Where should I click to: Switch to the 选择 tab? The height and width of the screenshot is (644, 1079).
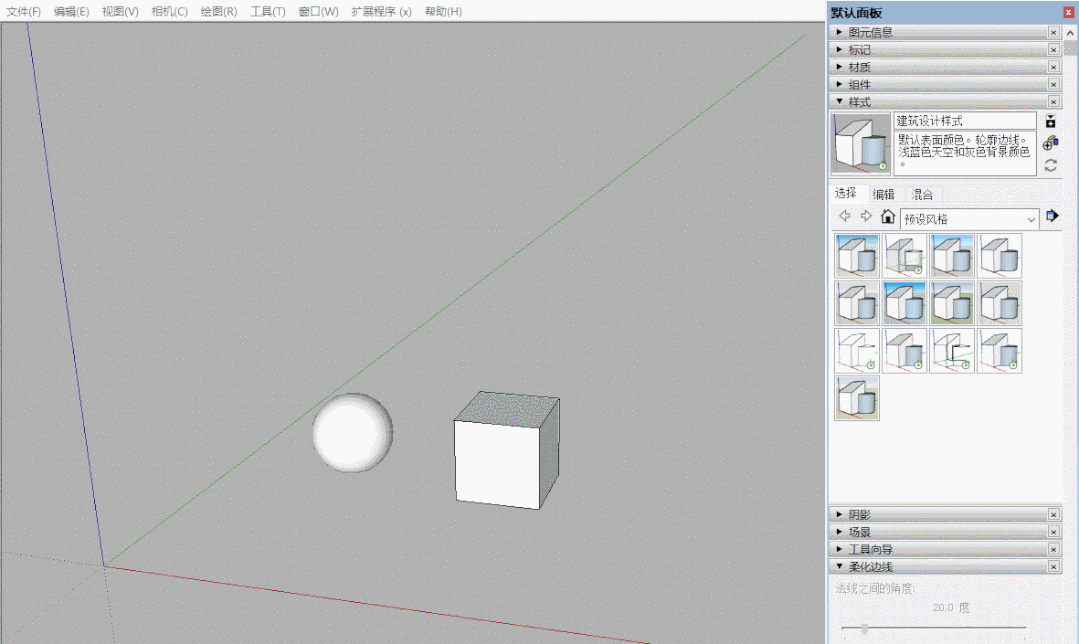[x=846, y=193]
